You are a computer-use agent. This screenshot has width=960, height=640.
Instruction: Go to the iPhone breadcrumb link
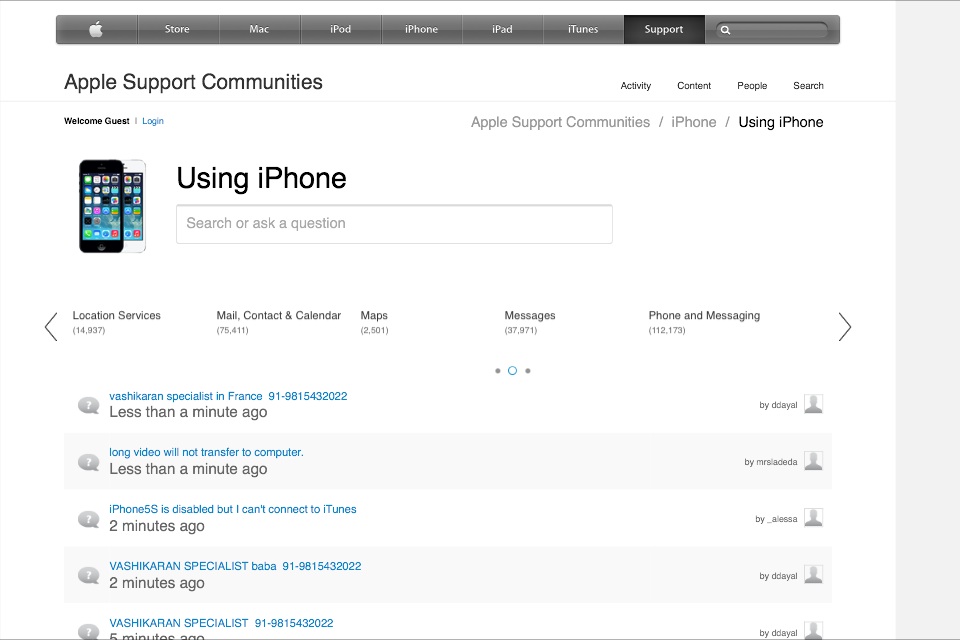tap(694, 122)
